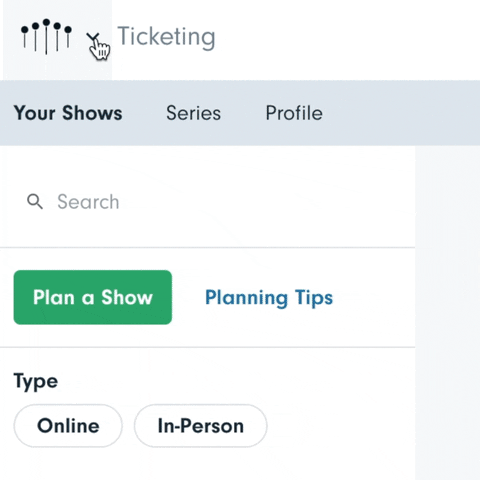This screenshot has height=480, width=480.
Task: Expand the product switcher chevron beside the logo
Action: click(x=93, y=37)
